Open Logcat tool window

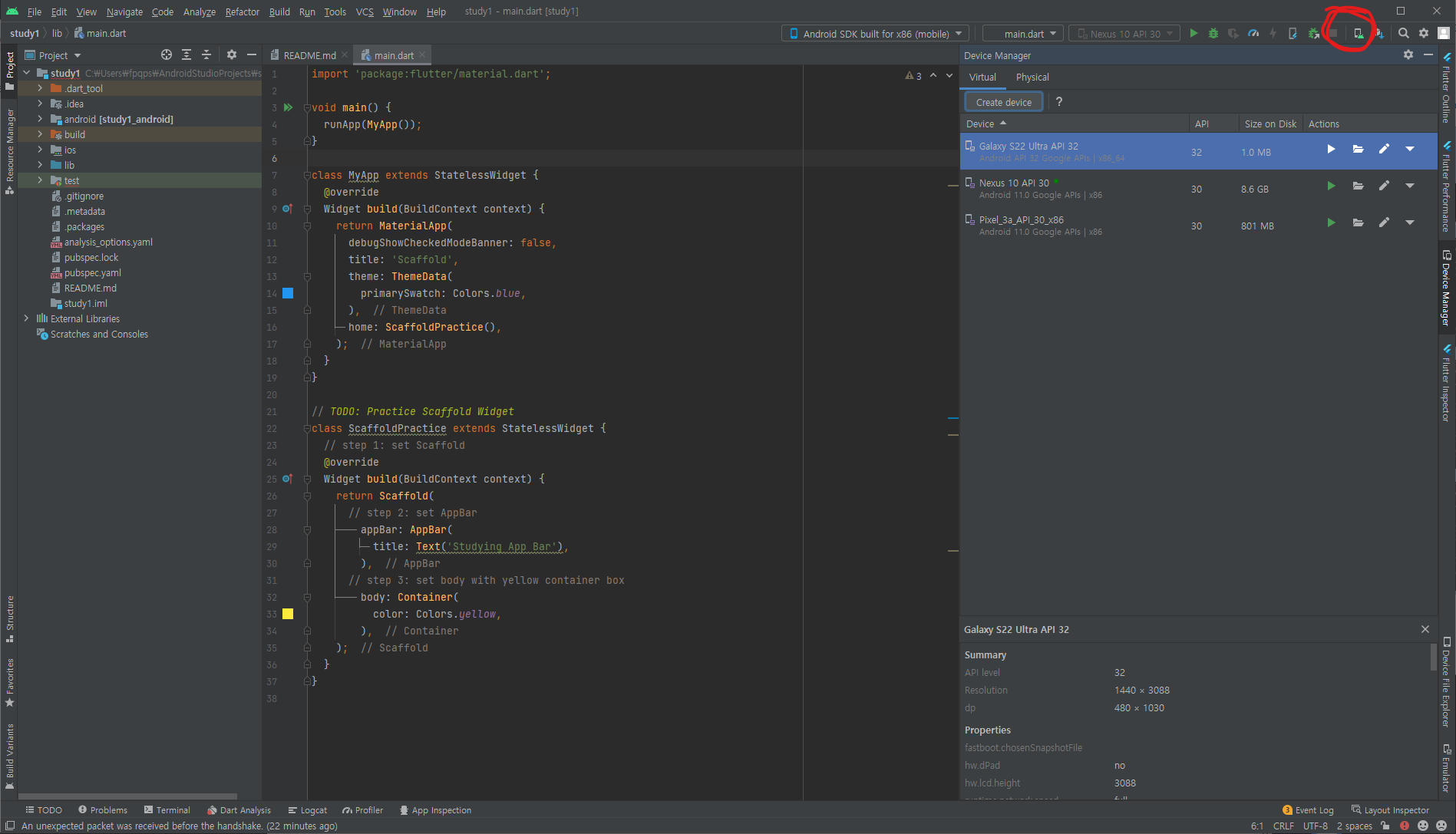pos(307,810)
